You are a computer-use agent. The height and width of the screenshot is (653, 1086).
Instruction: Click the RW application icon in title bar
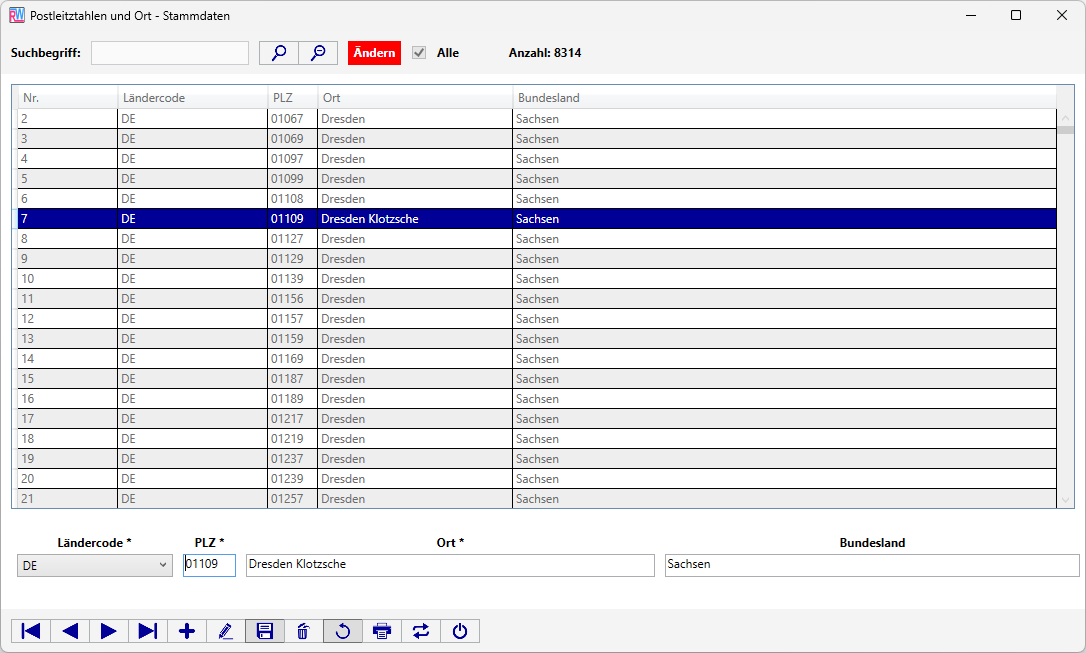pos(17,15)
